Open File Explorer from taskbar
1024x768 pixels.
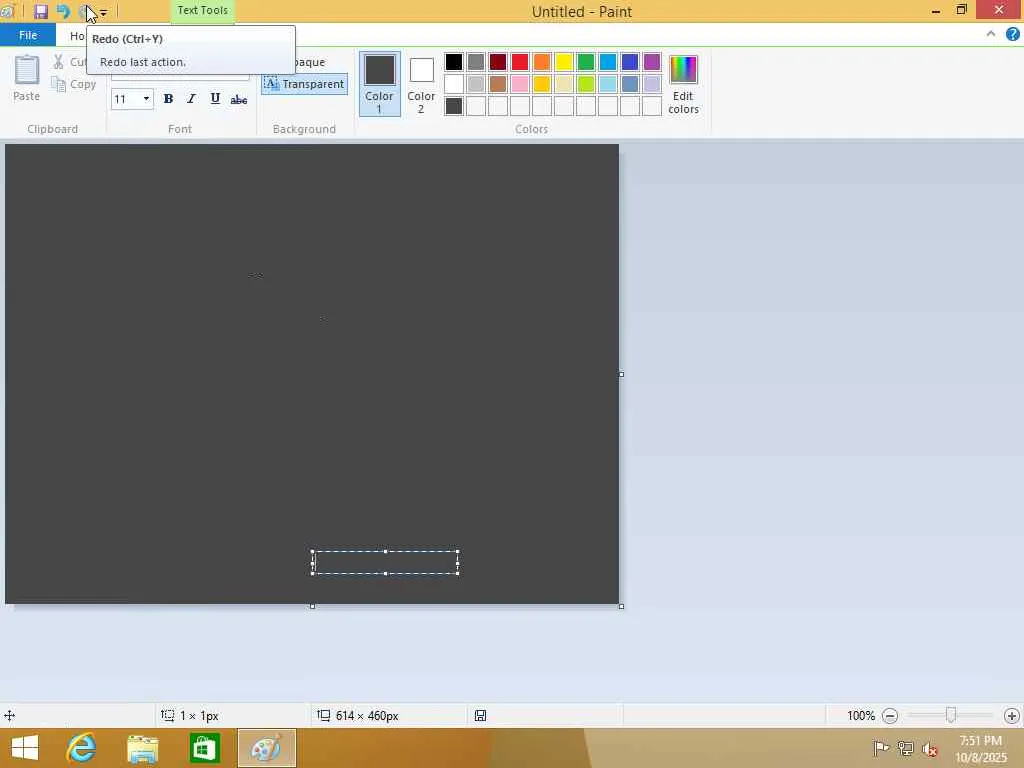(142, 748)
